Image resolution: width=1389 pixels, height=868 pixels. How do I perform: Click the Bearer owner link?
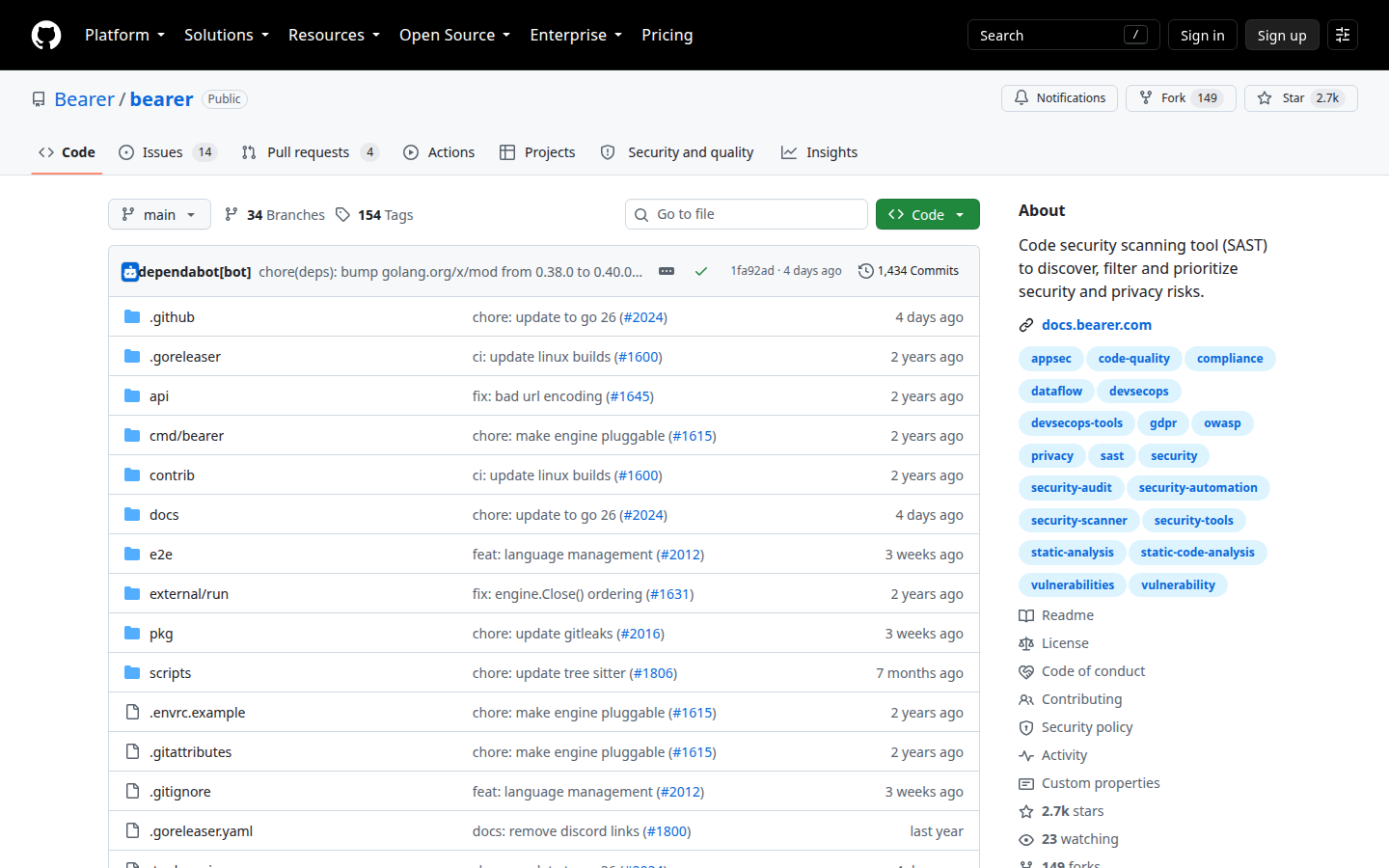(84, 99)
